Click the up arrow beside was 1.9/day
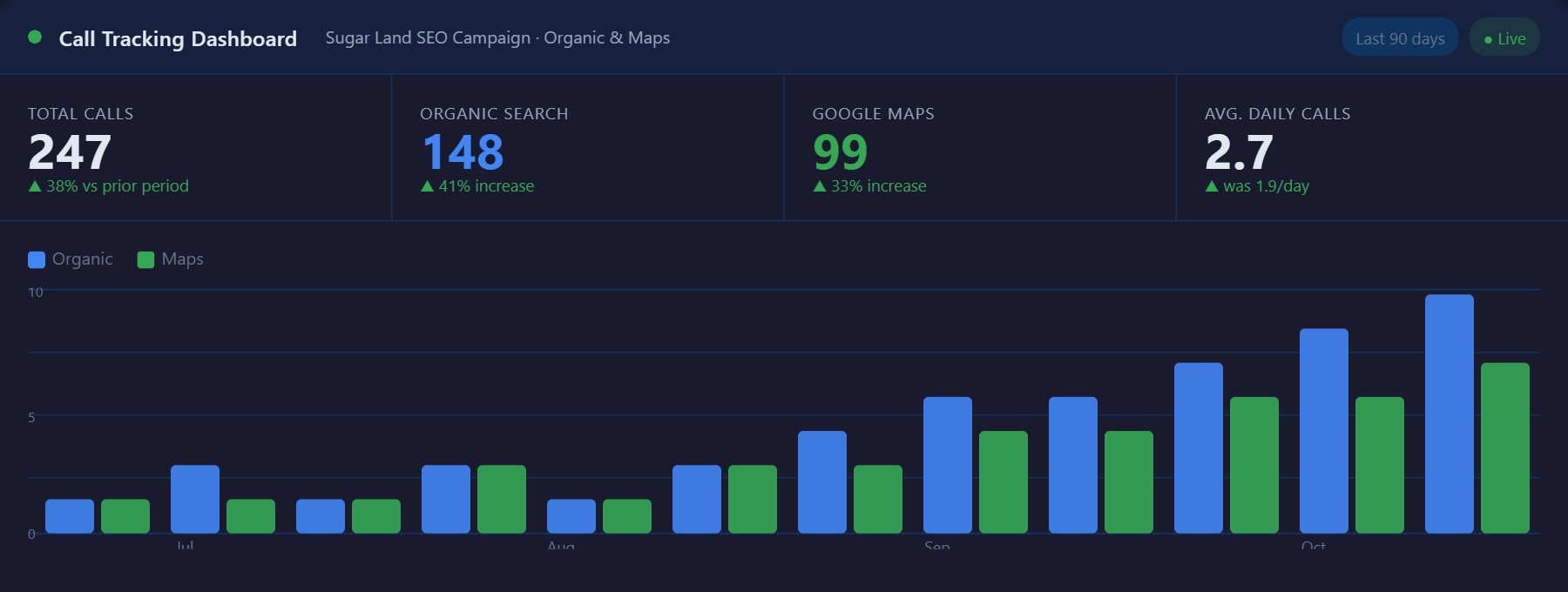 click(1211, 186)
